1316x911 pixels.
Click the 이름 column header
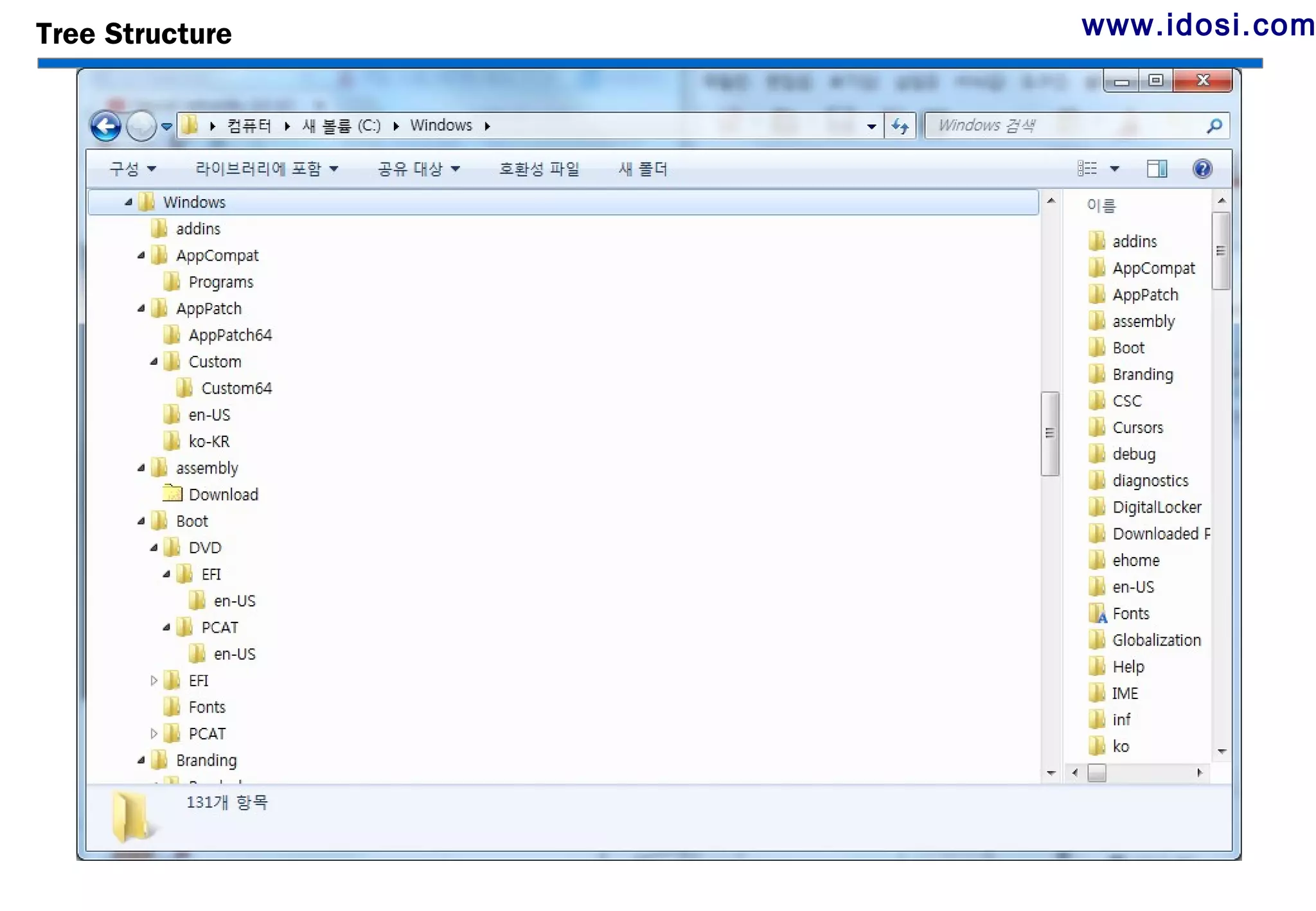click(1101, 206)
